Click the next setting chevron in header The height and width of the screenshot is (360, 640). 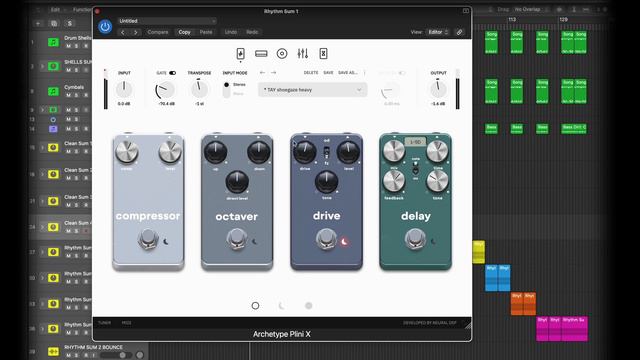136,32
